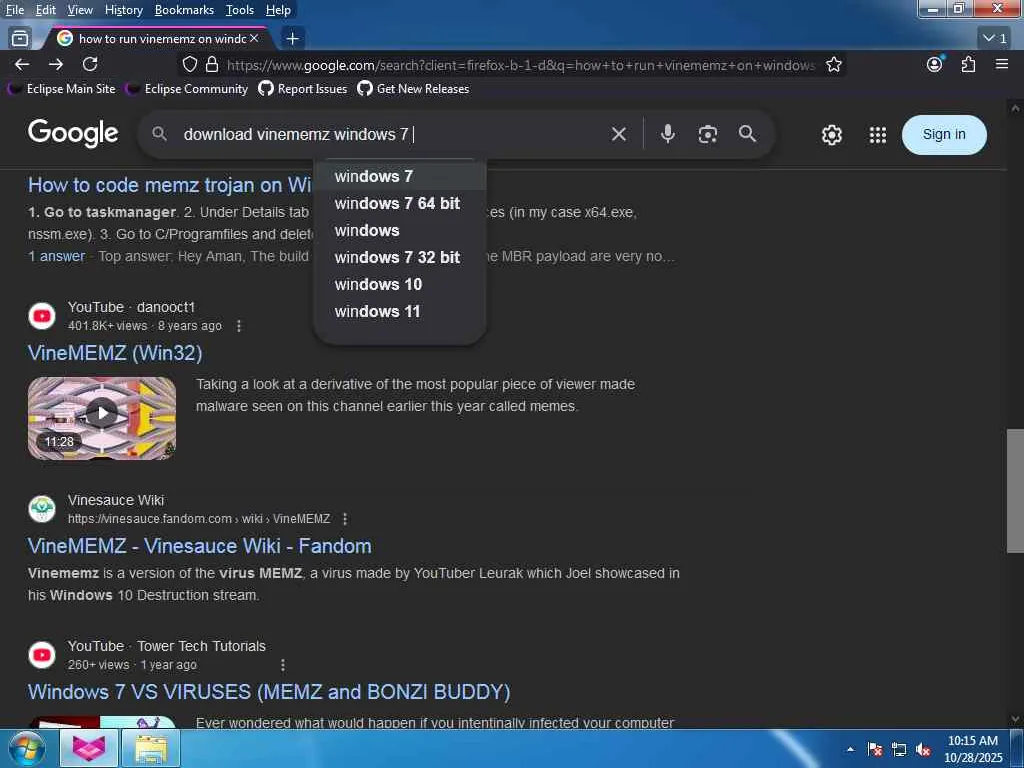1024x768 pixels.
Task: Choose 'windows 11' suggestion
Action: 400,312
